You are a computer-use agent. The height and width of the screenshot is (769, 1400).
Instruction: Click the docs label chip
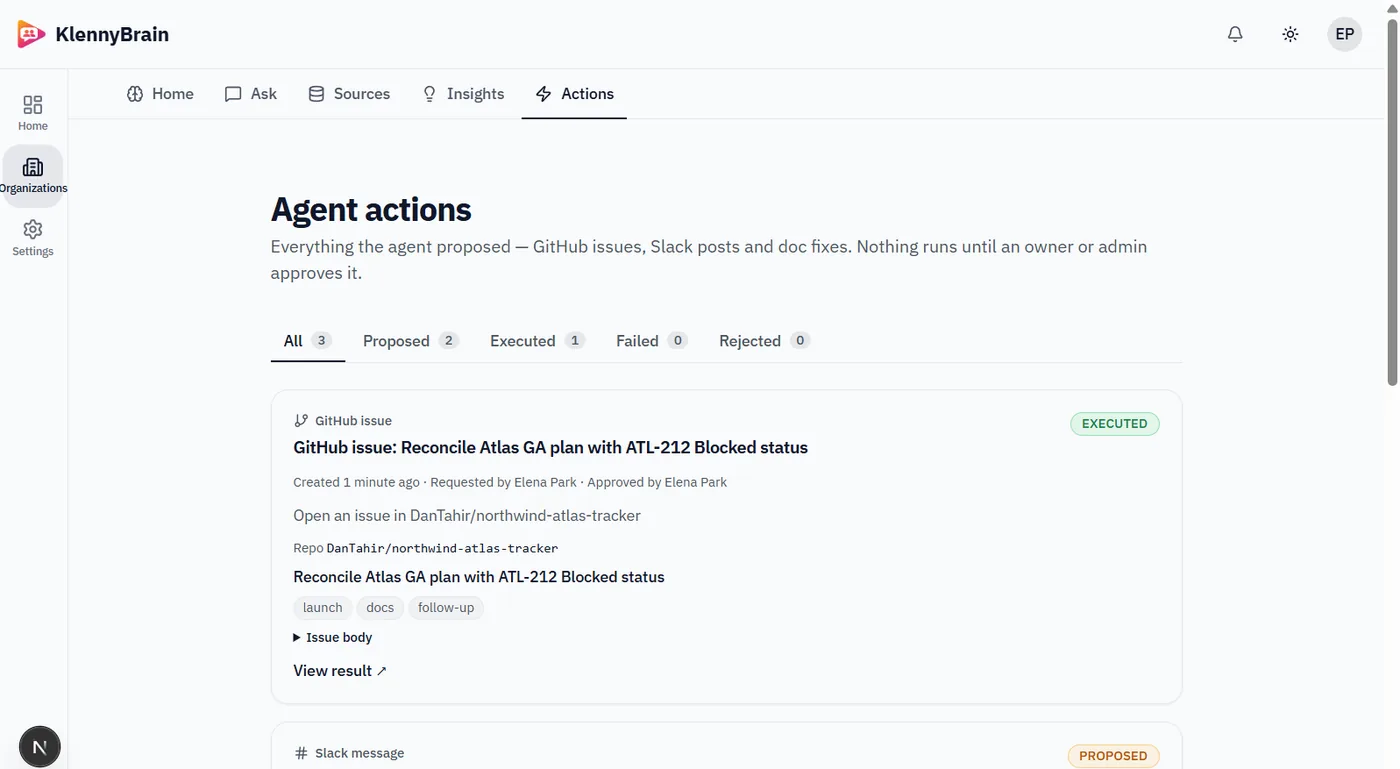pos(380,607)
